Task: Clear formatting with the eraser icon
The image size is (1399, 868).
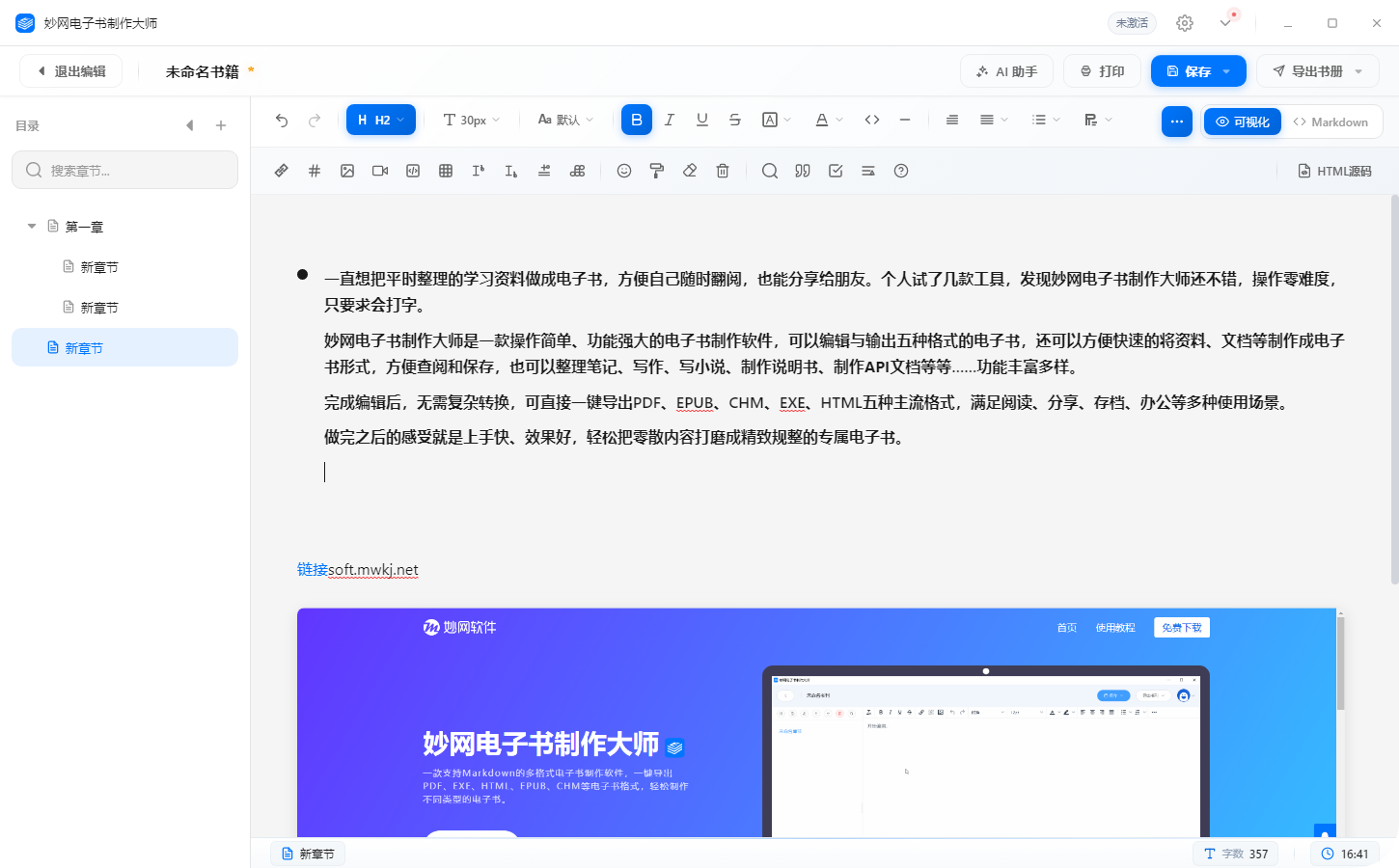Action: (690, 171)
